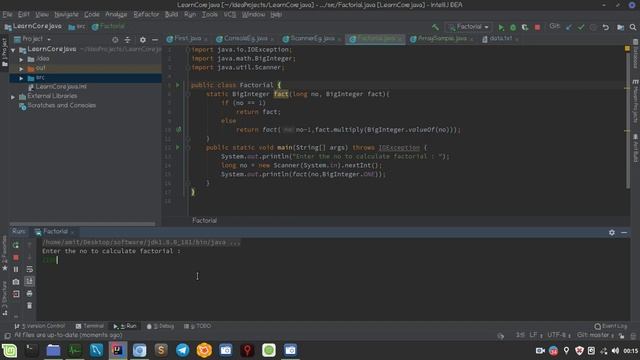This screenshot has height=360, width=640.
Task: Click the collapse all icon in Project panel
Action: click(127, 40)
